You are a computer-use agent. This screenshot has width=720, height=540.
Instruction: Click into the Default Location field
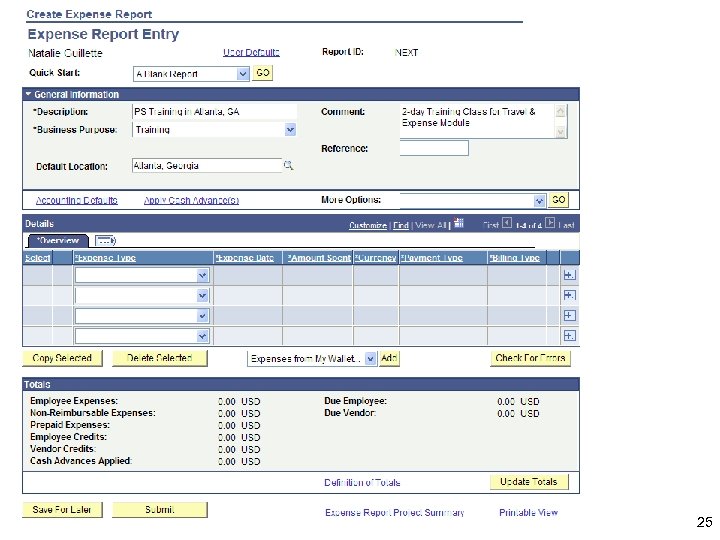(207, 165)
